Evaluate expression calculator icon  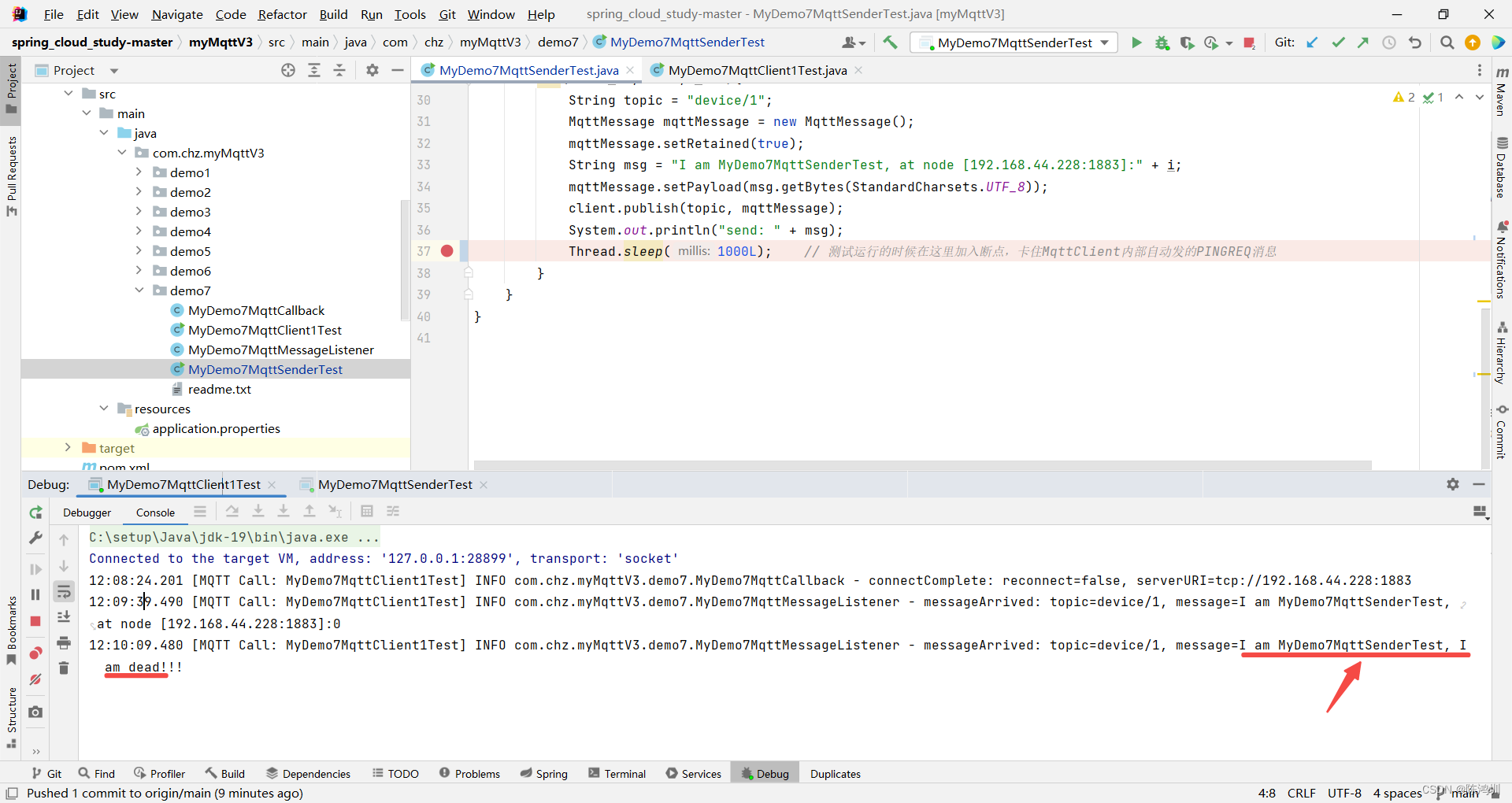point(367,512)
